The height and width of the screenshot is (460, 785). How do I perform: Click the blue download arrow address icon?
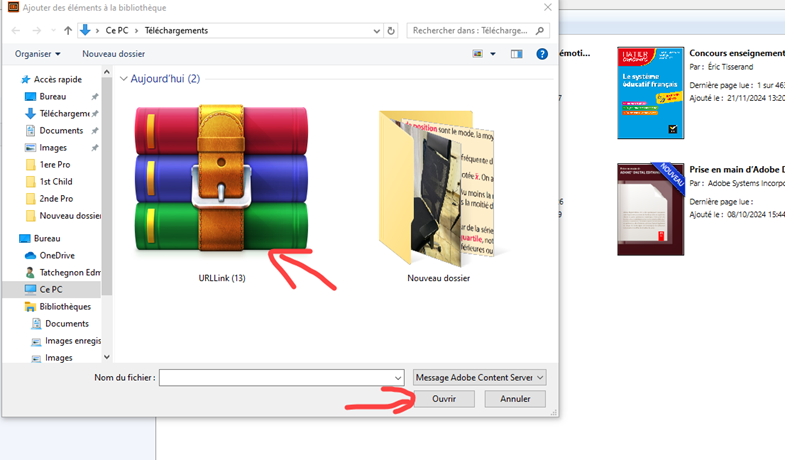point(85,30)
